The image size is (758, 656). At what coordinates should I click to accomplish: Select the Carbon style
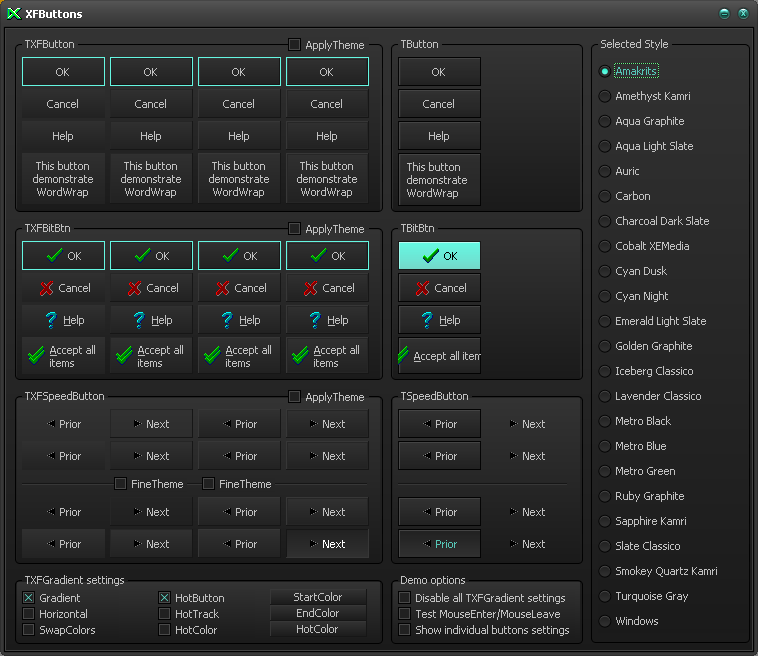[x=605, y=196]
